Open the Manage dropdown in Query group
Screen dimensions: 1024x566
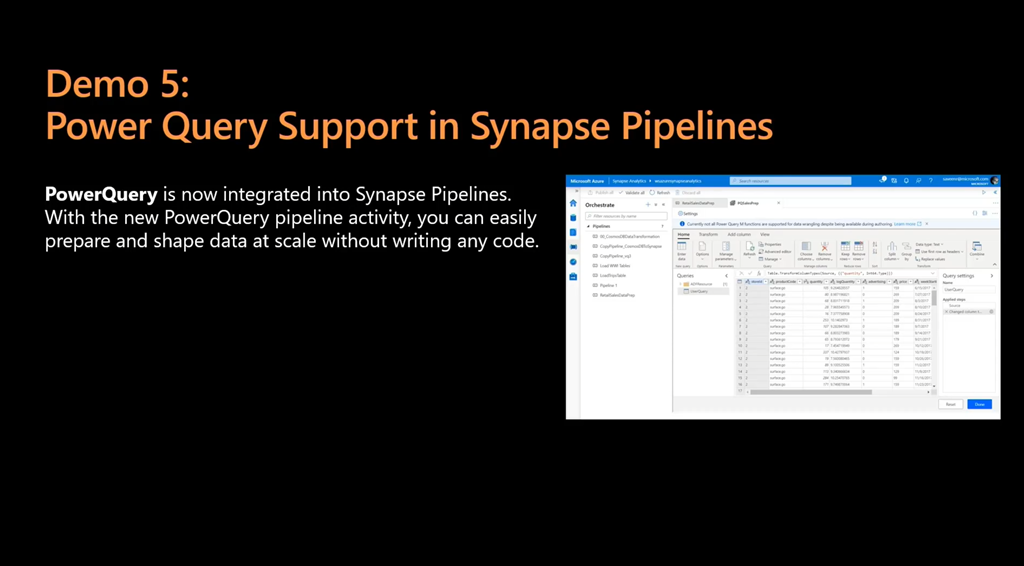coord(770,259)
